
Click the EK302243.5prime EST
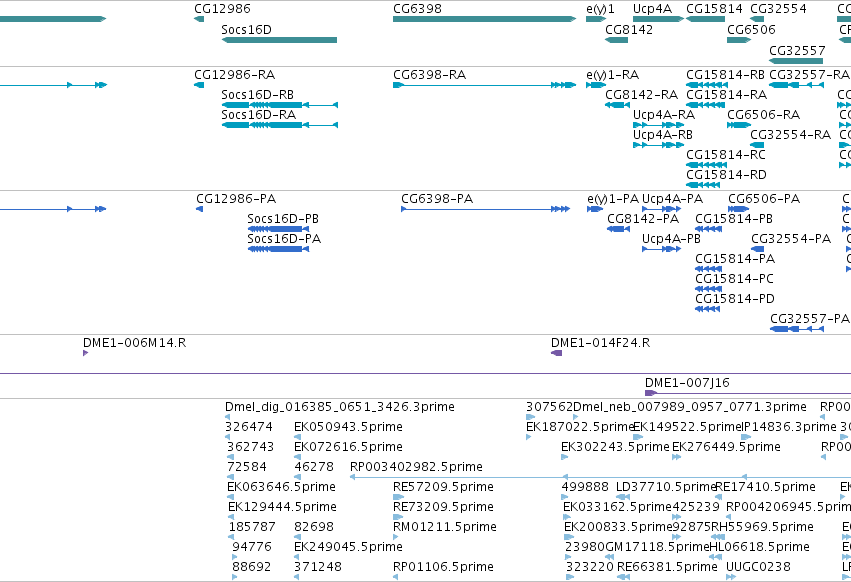click(564, 457)
